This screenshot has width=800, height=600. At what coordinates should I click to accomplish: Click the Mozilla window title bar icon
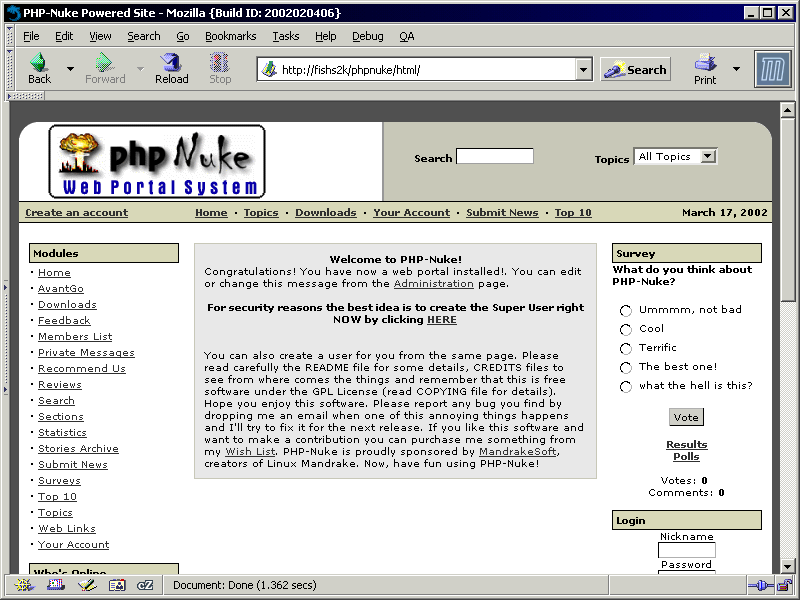[x=13, y=13]
